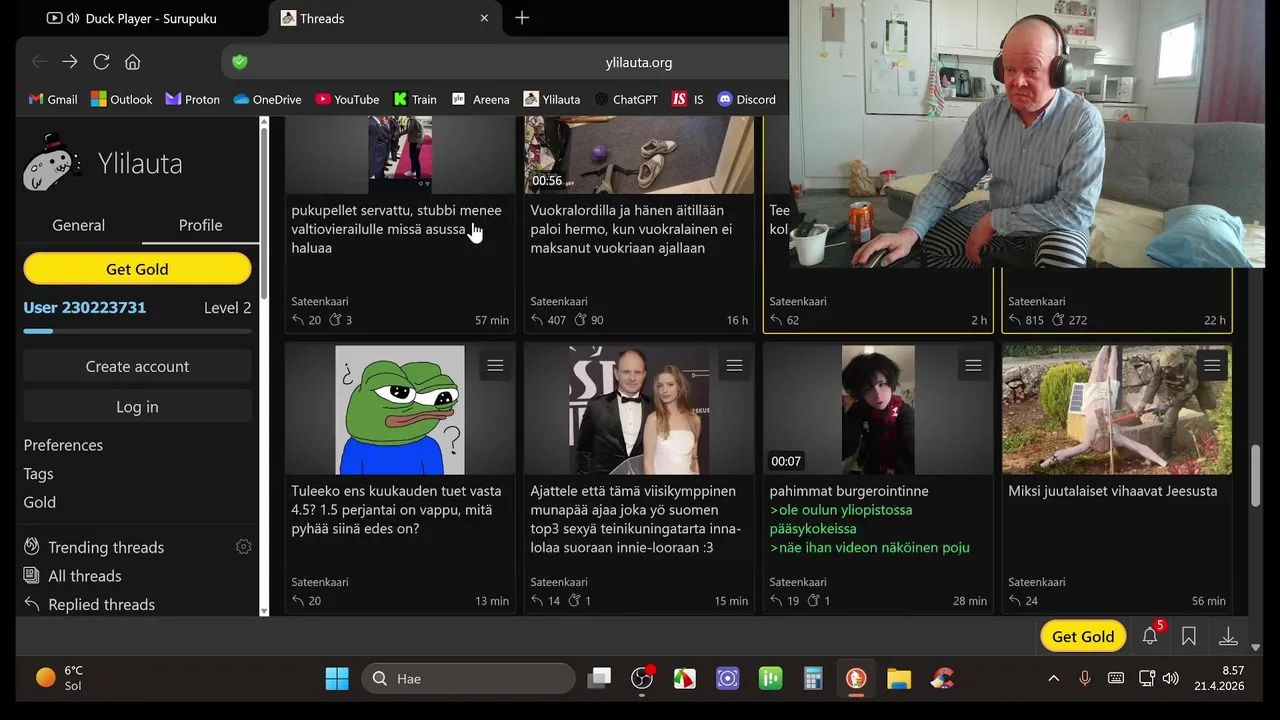This screenshot has width=1280, height=720.
Task: Click the ylilauta.org address bar
Action: click(x=639, y=62)
